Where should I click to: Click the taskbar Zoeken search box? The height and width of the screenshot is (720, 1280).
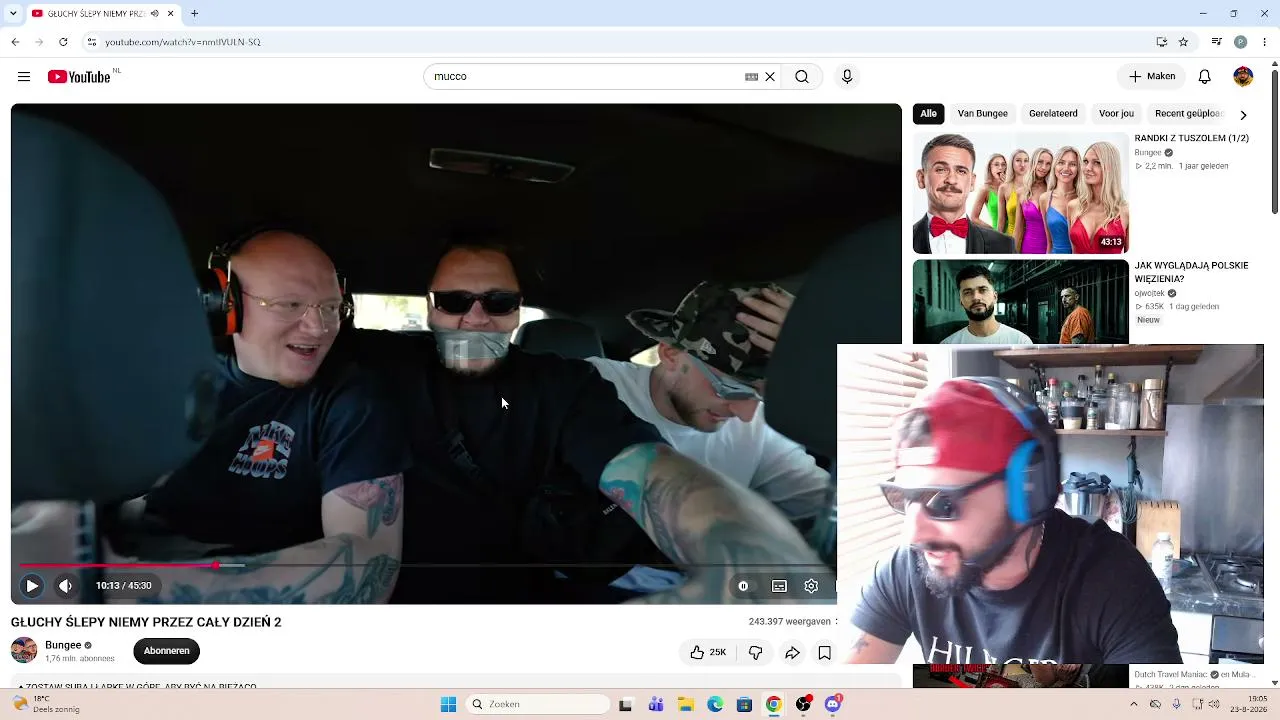(x=538, y=704)
